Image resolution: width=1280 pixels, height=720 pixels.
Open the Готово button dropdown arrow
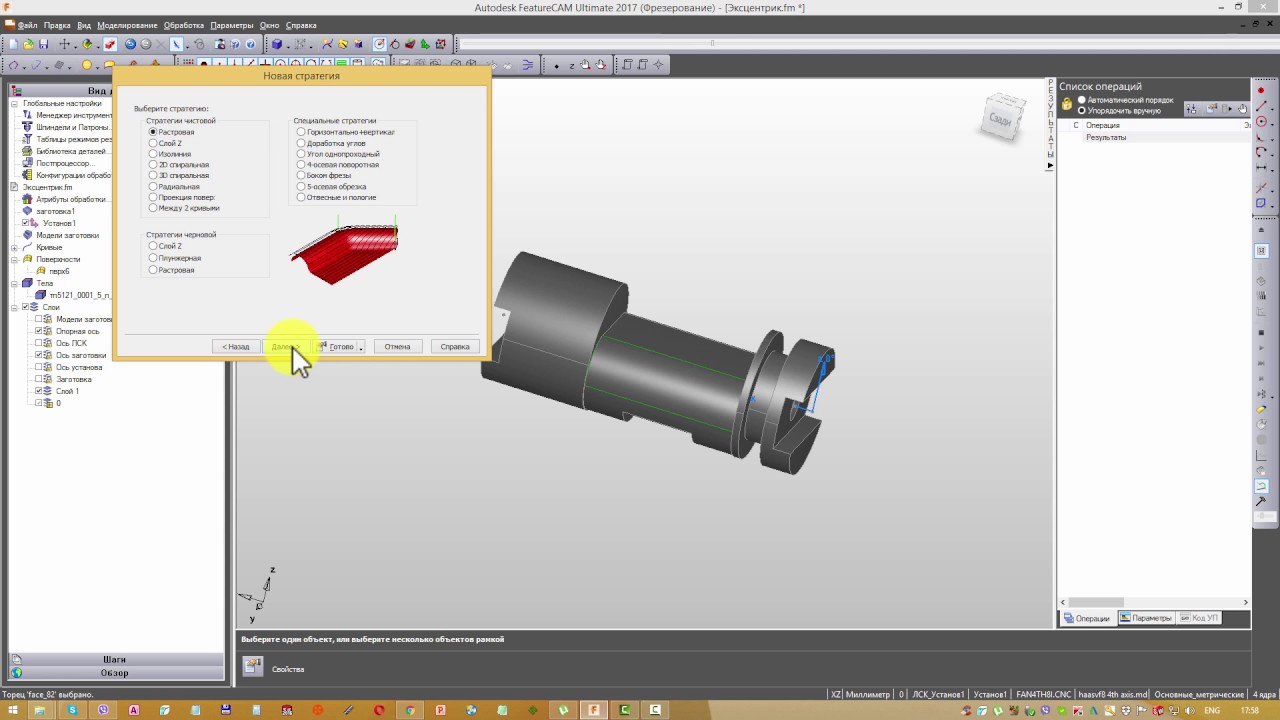point(361,347)
